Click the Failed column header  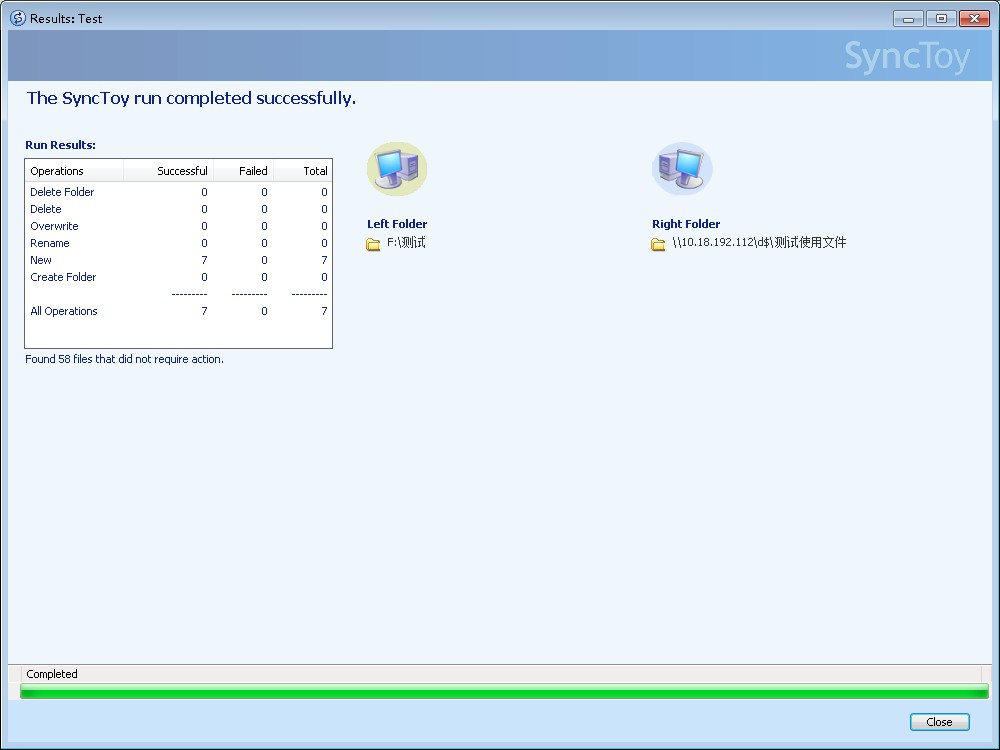pos(244,171)
